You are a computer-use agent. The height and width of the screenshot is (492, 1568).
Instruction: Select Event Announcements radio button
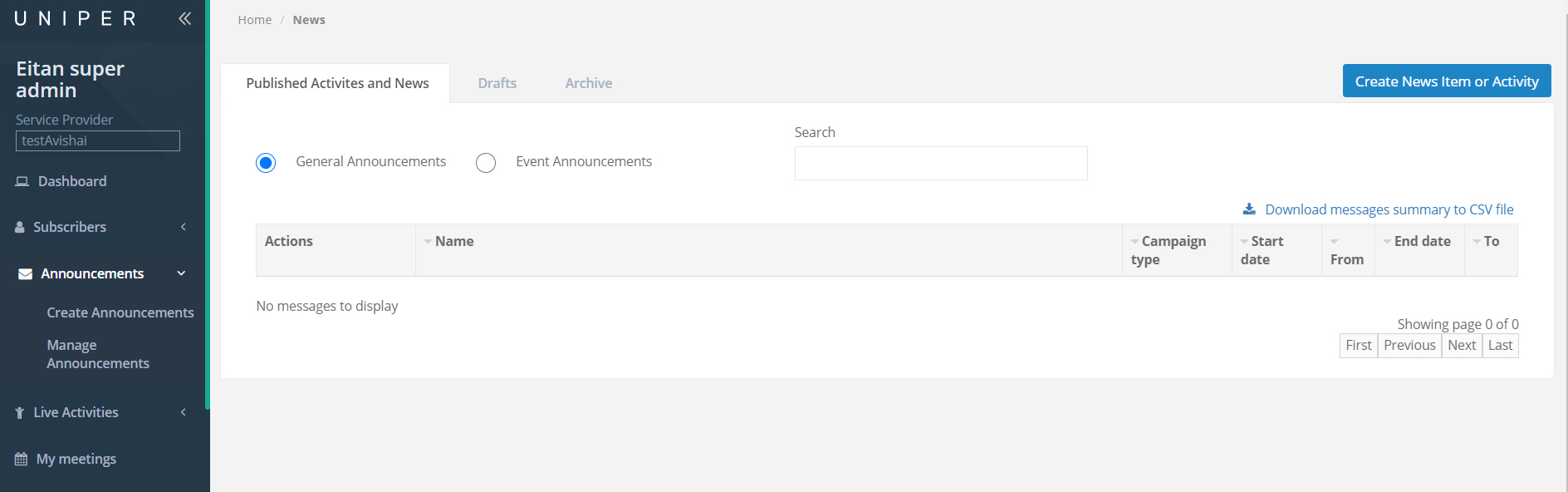pos(486,162)
